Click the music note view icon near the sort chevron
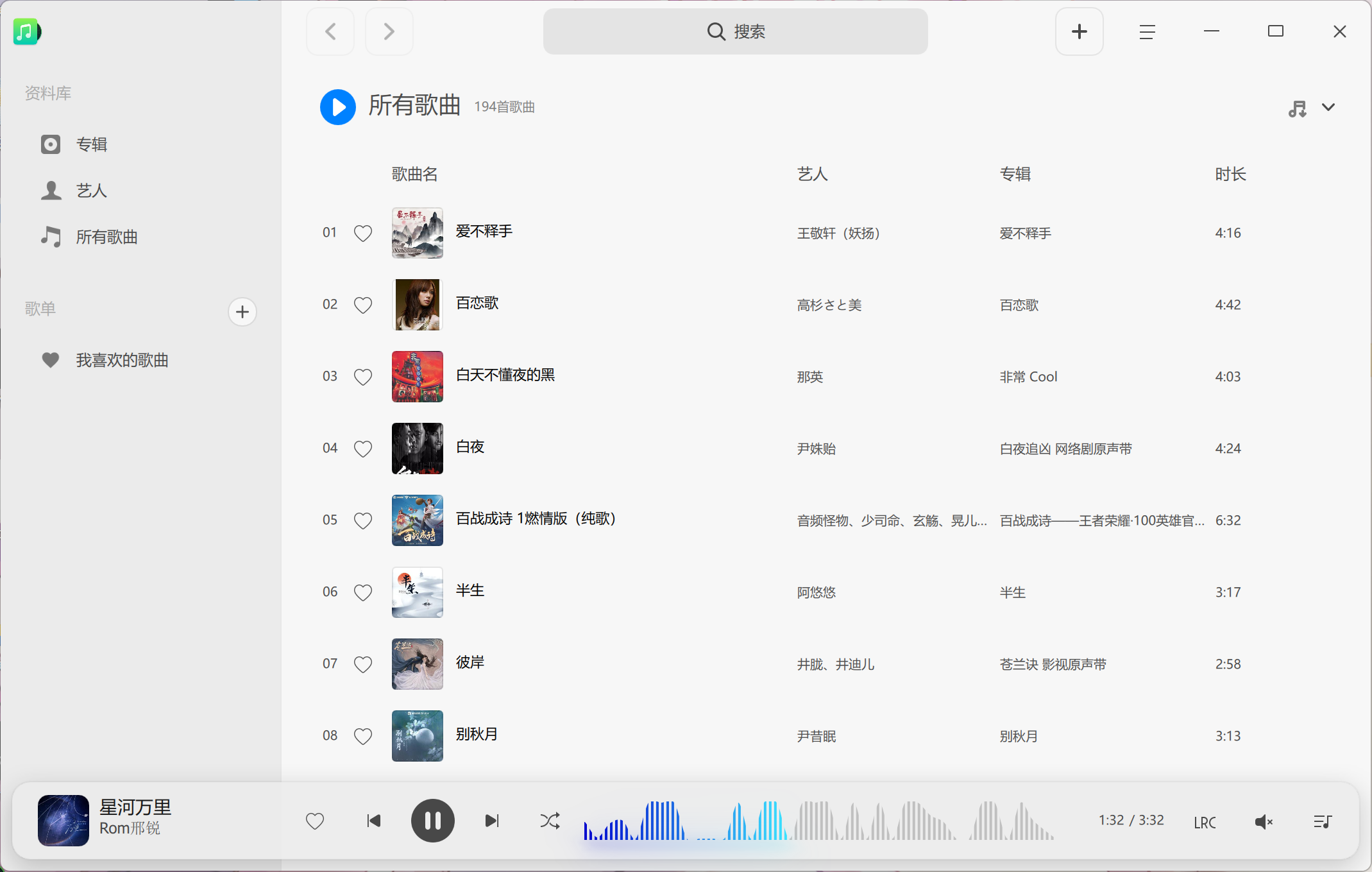This screenshot has width=1372, height=872. click(x=1297, y=108)
